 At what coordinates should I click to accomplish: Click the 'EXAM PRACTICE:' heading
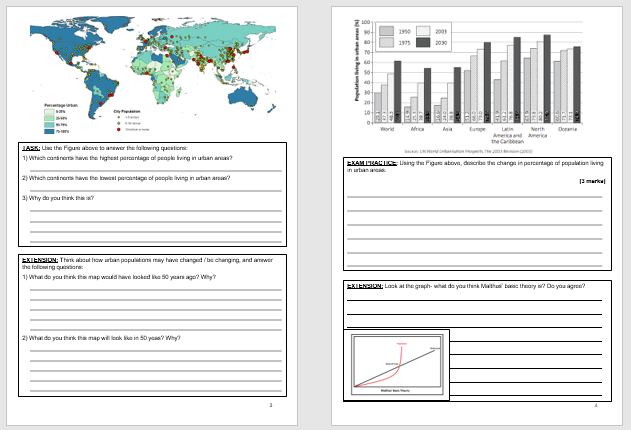[372, 163]
